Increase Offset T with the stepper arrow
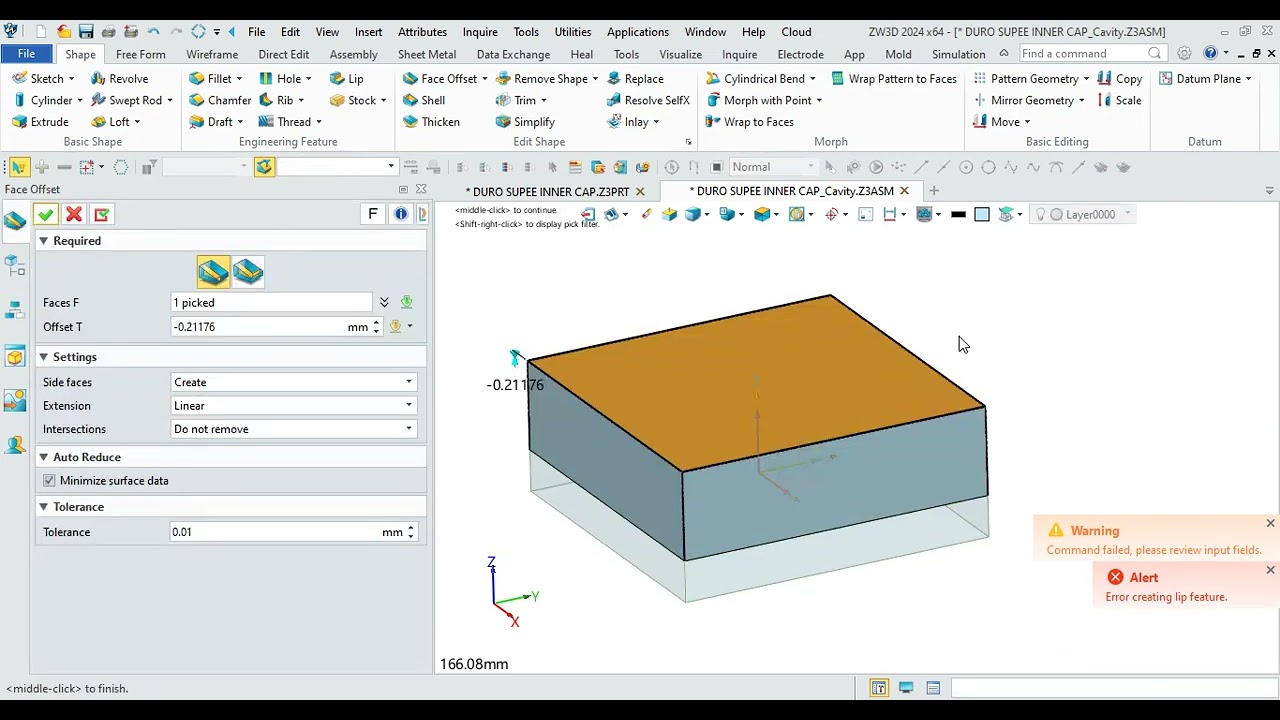This screenshot has width=1280, height=720. pyautogui.click(x=376, y=322)
